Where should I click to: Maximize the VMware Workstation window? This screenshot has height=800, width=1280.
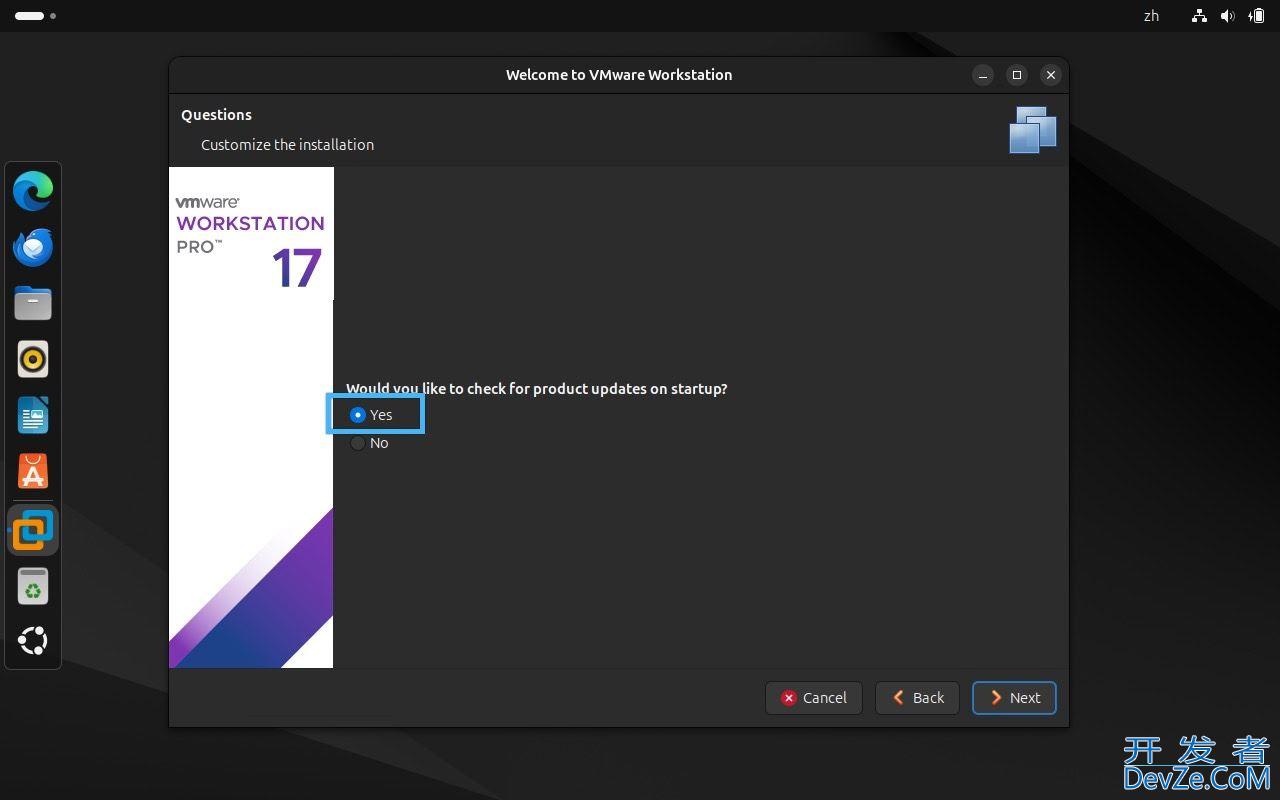[1017, 75]
